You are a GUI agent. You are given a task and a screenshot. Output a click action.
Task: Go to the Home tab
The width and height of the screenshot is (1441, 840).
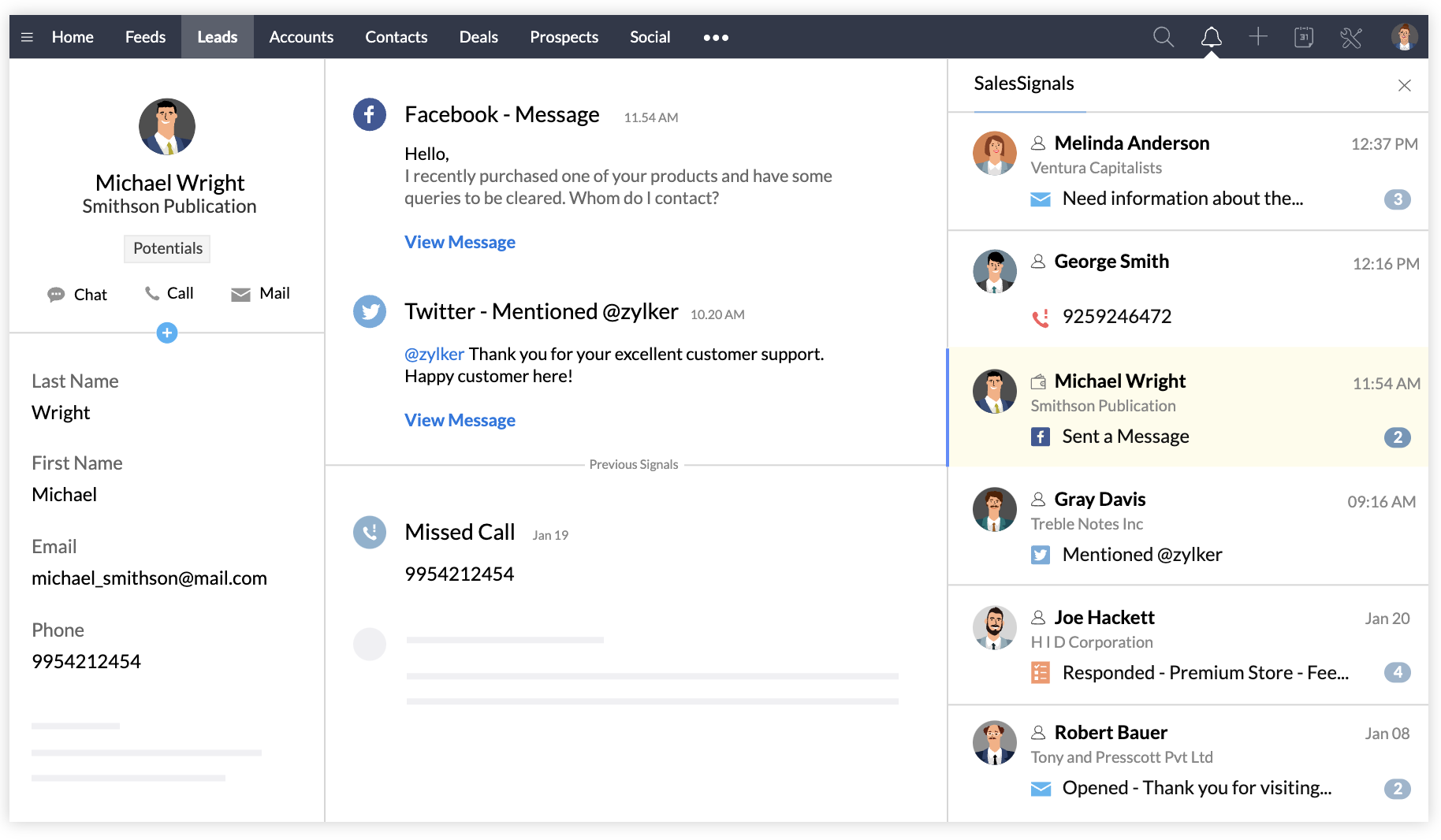73,37
